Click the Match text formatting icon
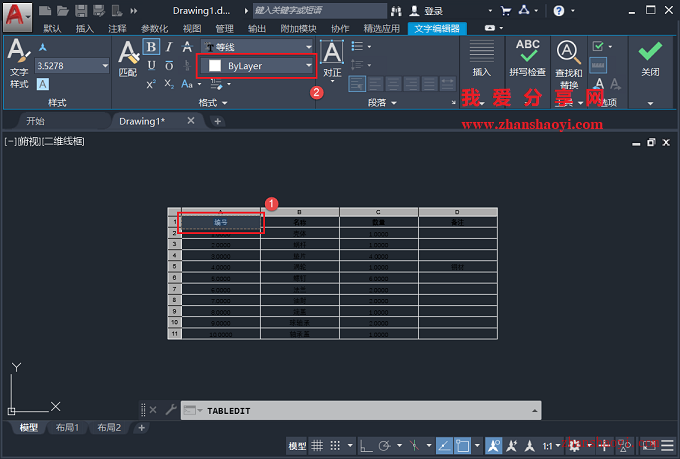The image size is (680, 459). (x=128, y=59)
